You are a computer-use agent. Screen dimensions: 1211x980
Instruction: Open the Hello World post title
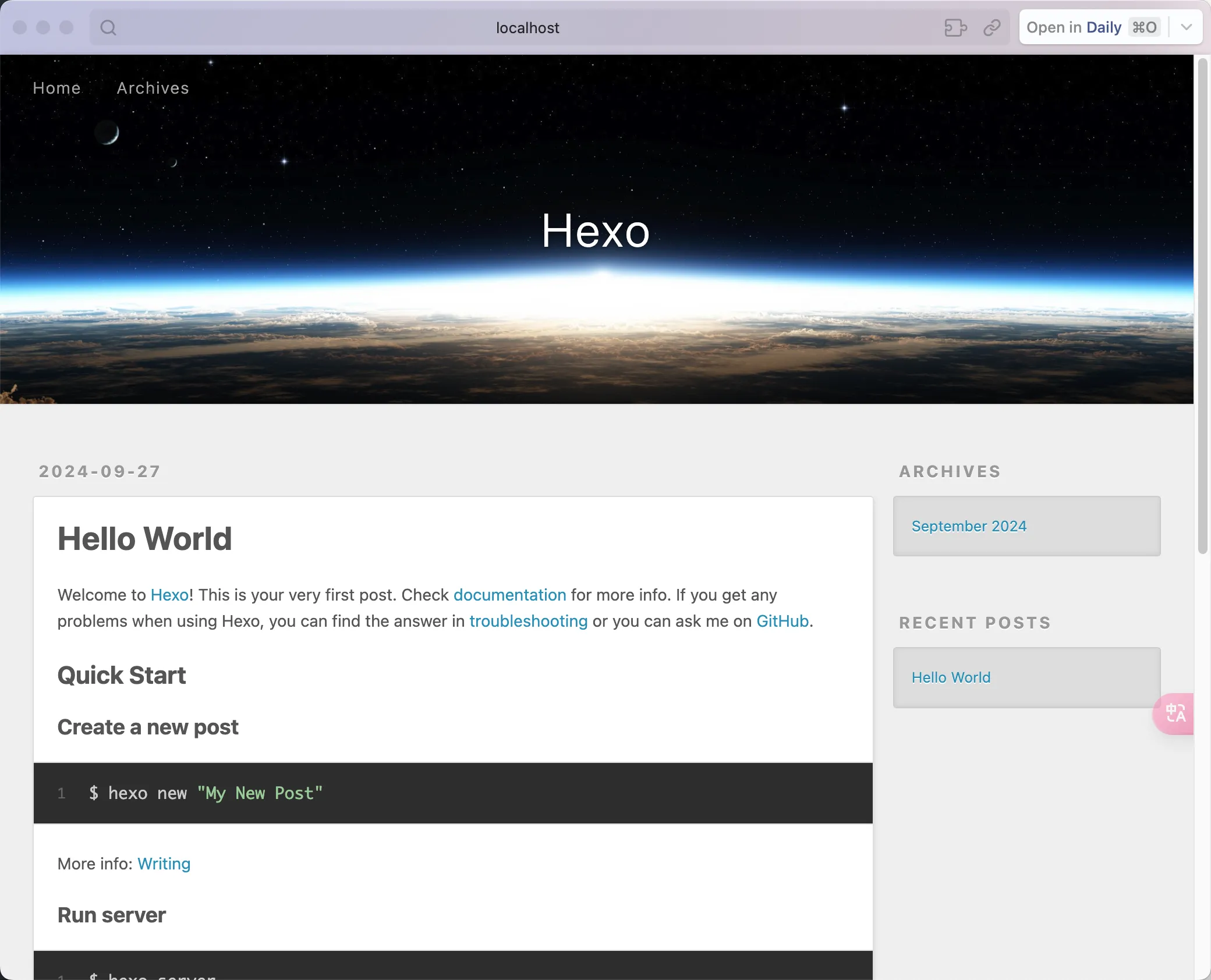pos(145,538)
